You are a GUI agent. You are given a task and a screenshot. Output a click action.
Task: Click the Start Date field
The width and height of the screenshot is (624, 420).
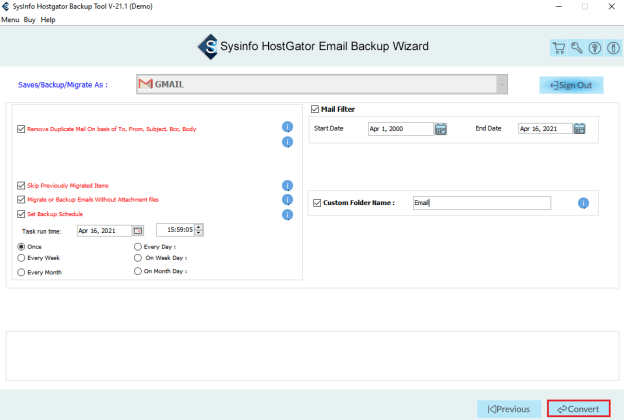point(401,129)
